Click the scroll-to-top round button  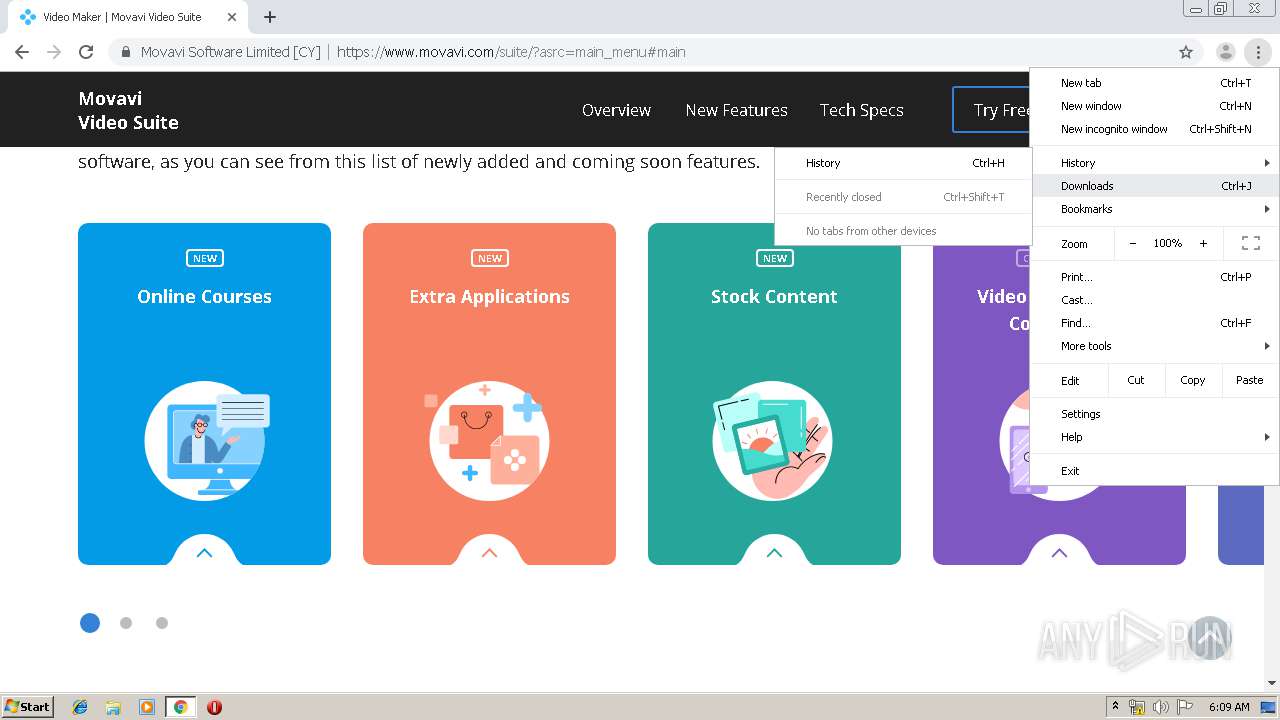coord(1210,638)
